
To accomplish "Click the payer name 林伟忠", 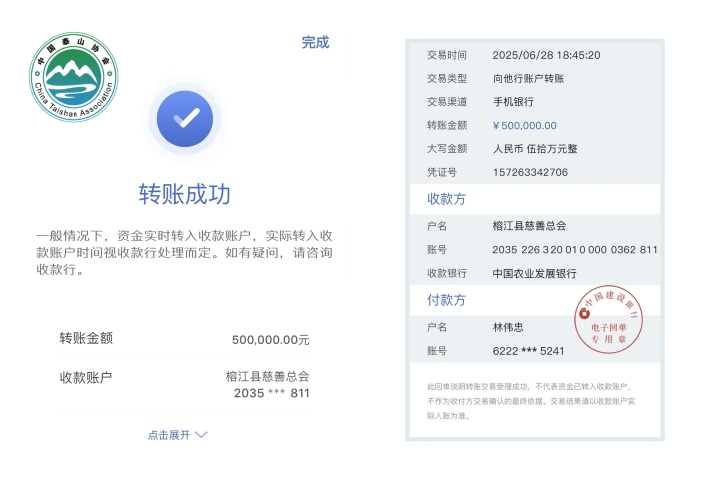I will pyautogui.click(x=508, y=327).
